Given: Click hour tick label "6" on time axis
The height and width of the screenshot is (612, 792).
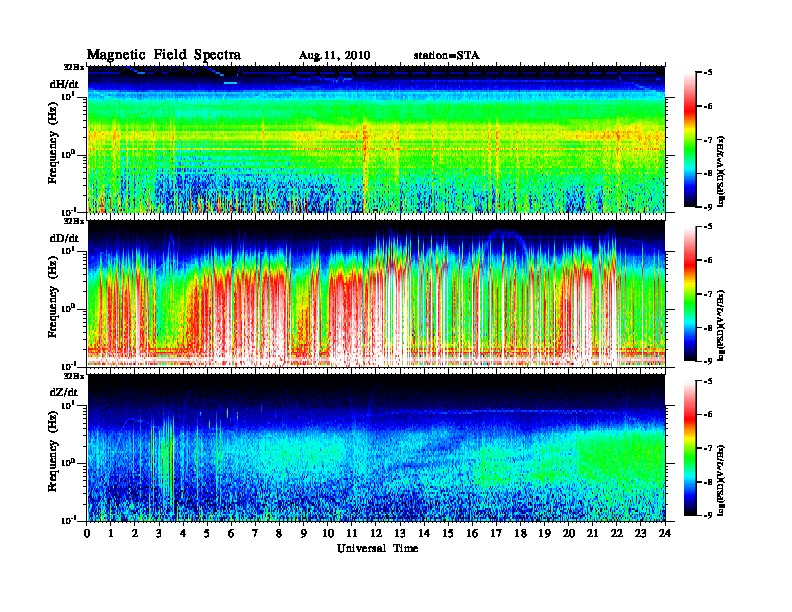Looking at the screenshot, I should 231,533.
